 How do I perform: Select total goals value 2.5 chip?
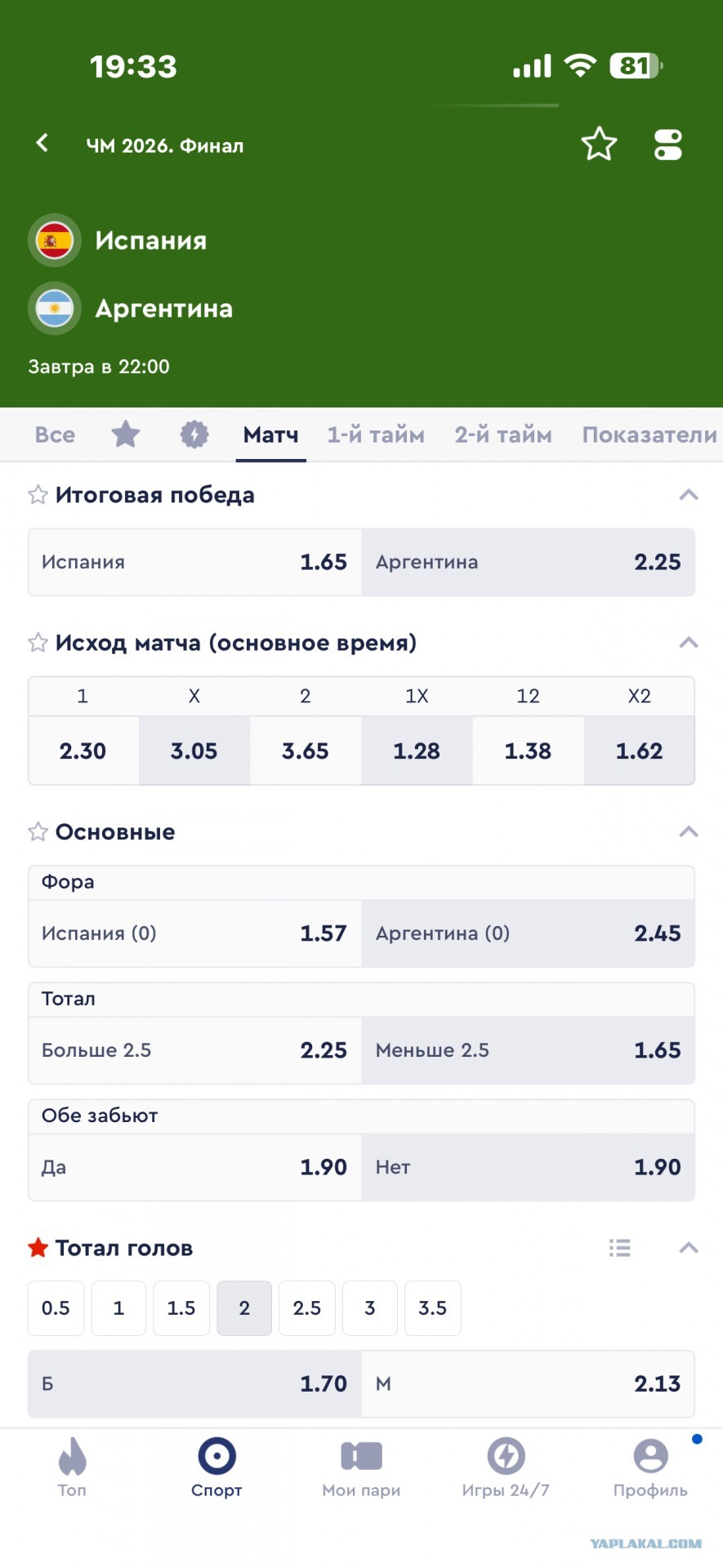pyautogui.click(x=307, y=1308)
